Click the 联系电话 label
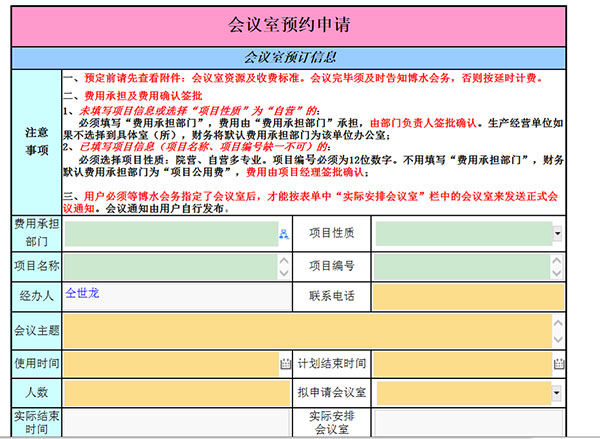The height and width of the screenshot is (439, 600). click(x=332, y=296)
